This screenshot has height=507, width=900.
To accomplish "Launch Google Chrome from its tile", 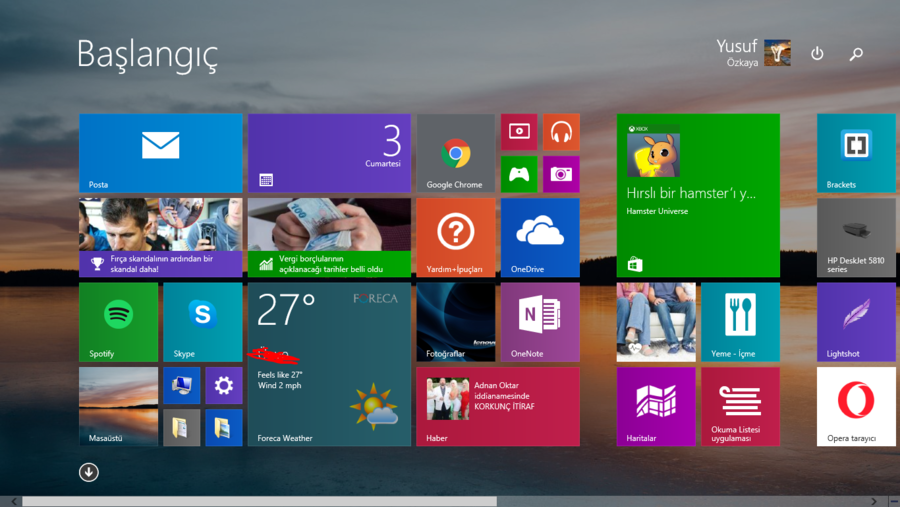I will pyautogui.click(x=455, y=152).
